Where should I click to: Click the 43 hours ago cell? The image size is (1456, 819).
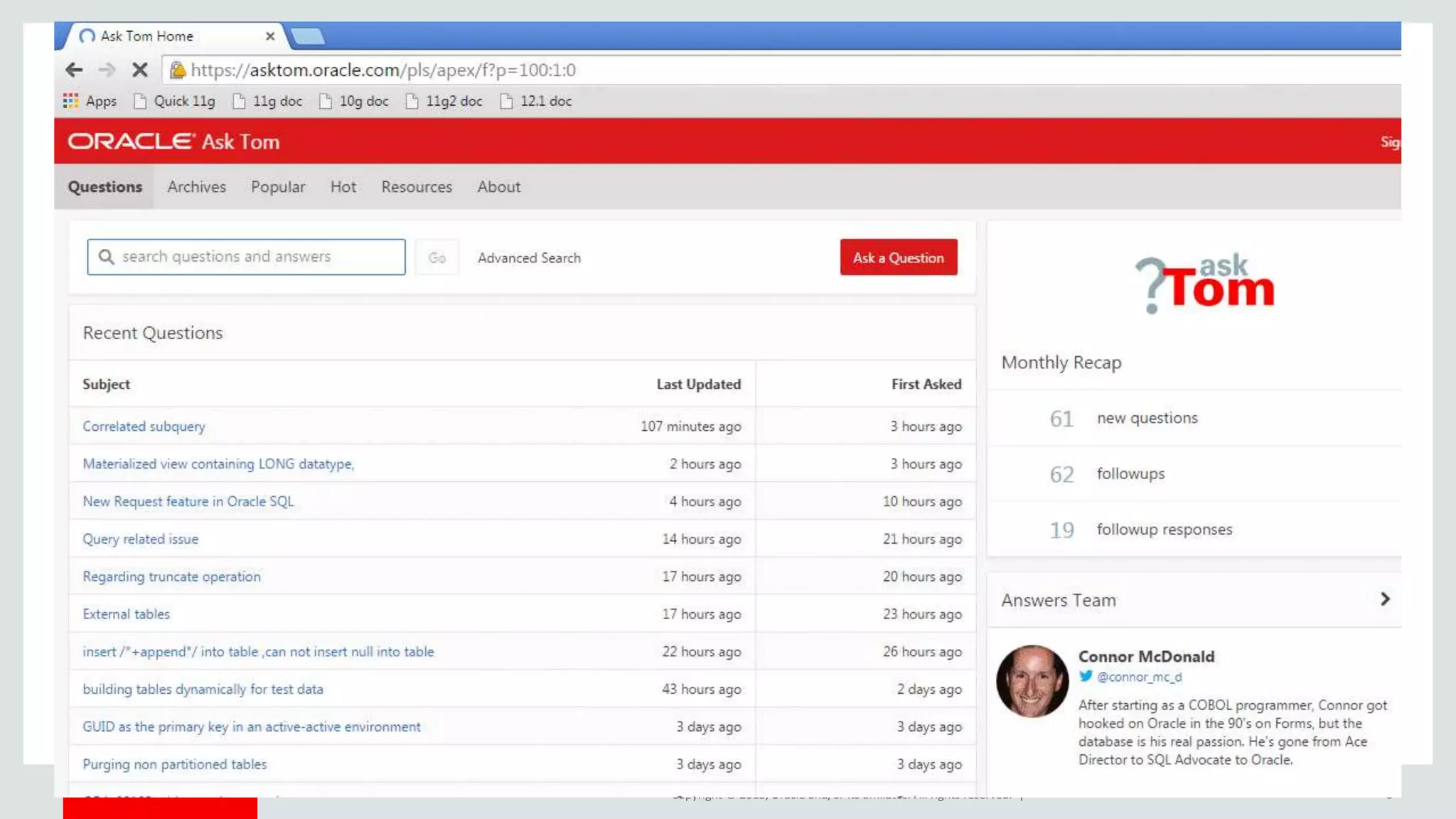(x=701, y=689)
